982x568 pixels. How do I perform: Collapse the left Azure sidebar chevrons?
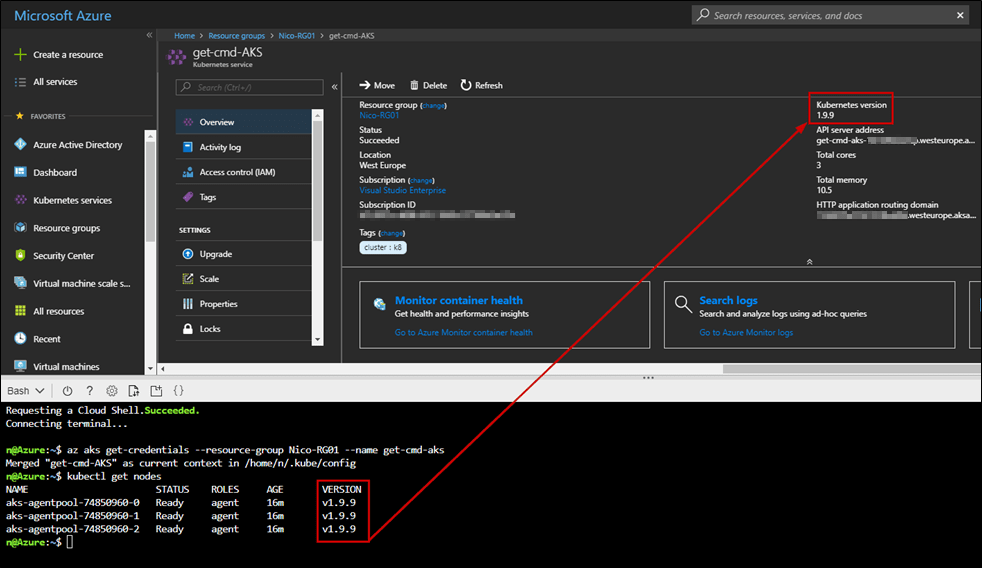pyautogui.click(x=149, y=35)
